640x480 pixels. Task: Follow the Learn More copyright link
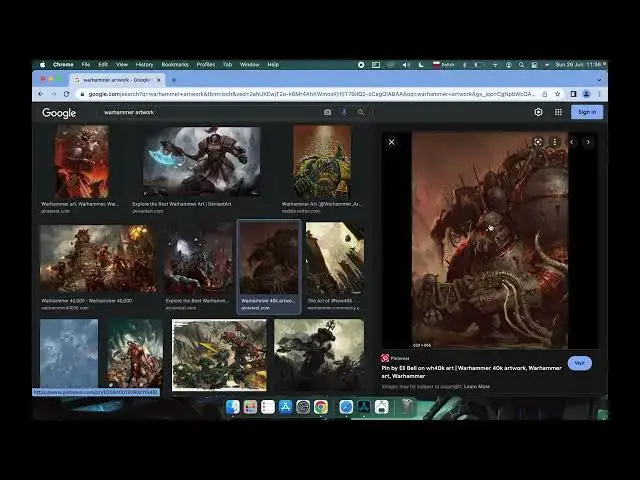pos(477,387)
